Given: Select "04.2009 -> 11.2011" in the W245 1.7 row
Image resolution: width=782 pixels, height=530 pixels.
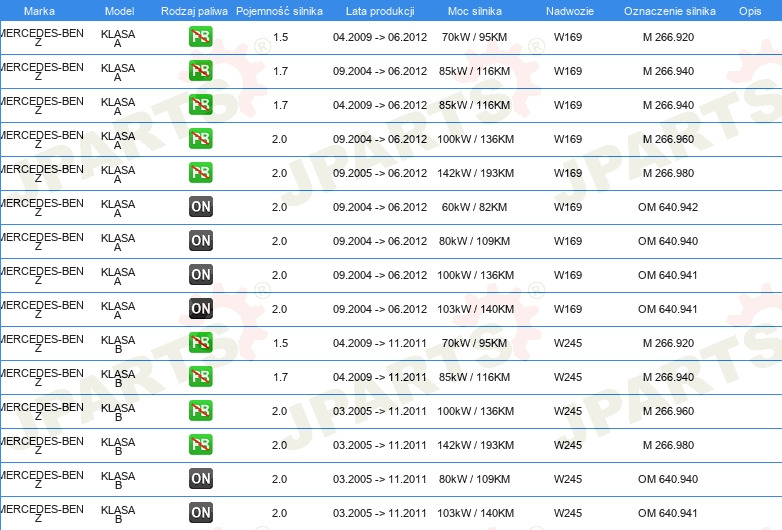Looking at the screenshot, I should tap(380, 377).
